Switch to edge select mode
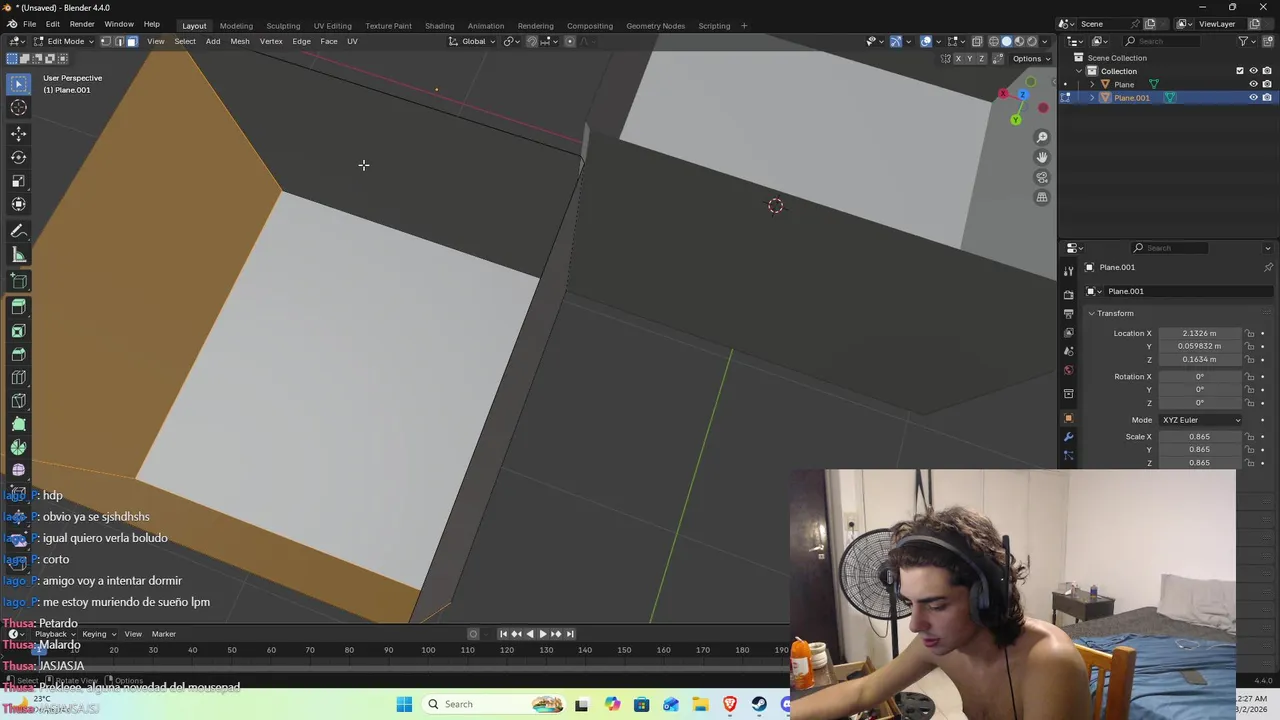The image size is (1280, 720). click(119, 41)
